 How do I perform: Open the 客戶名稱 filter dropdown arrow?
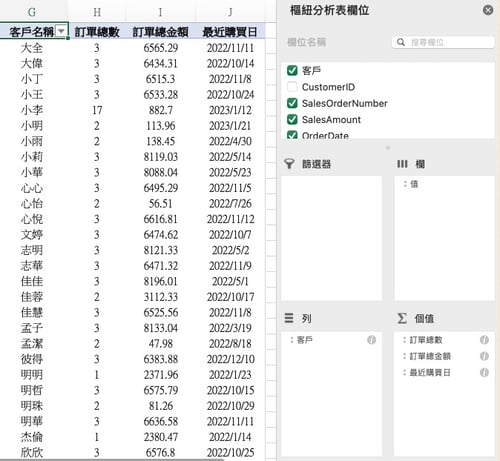click(61, 31)
